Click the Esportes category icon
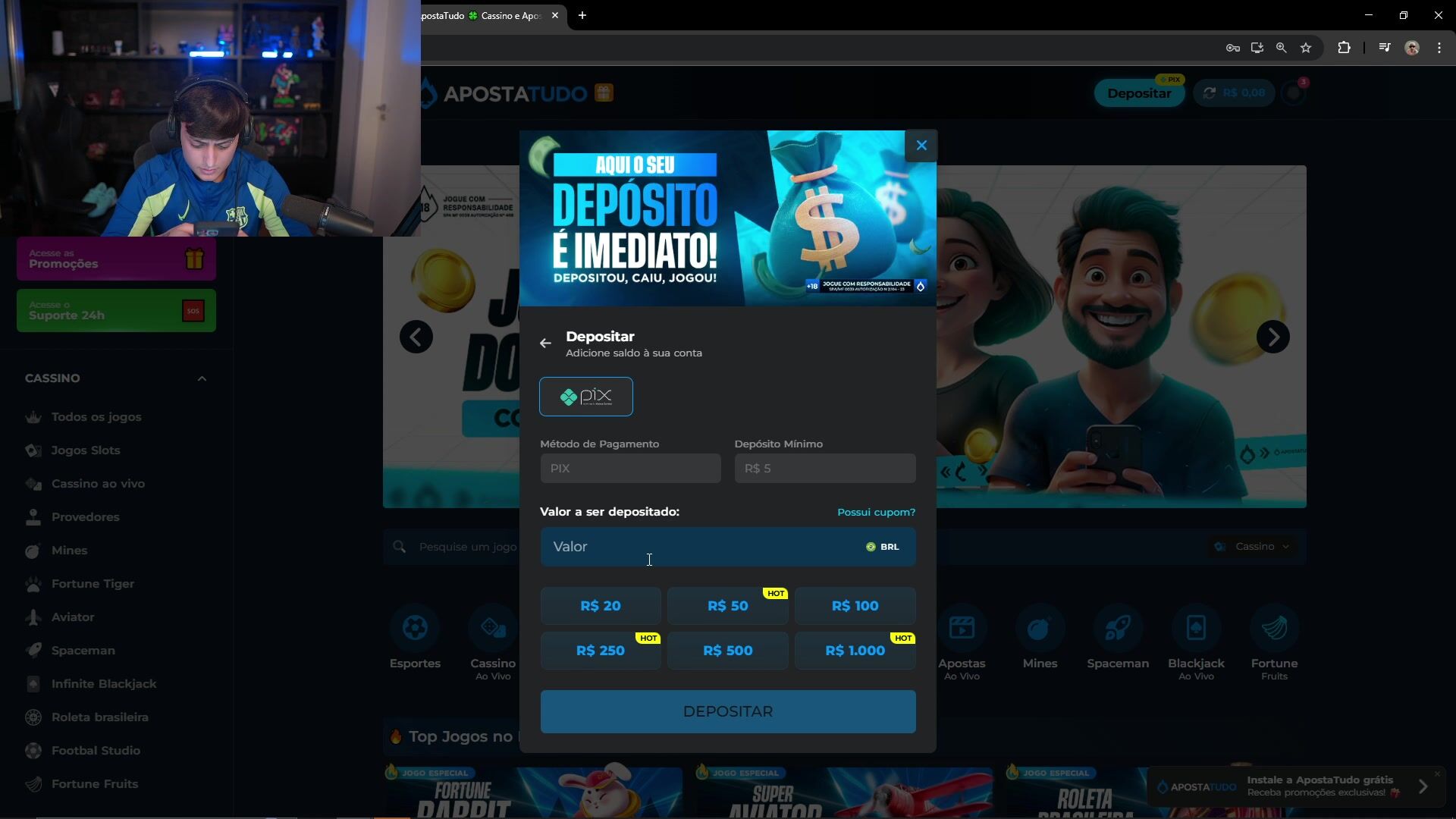Viewport: 1456px width, 819px height. [415, 628]
